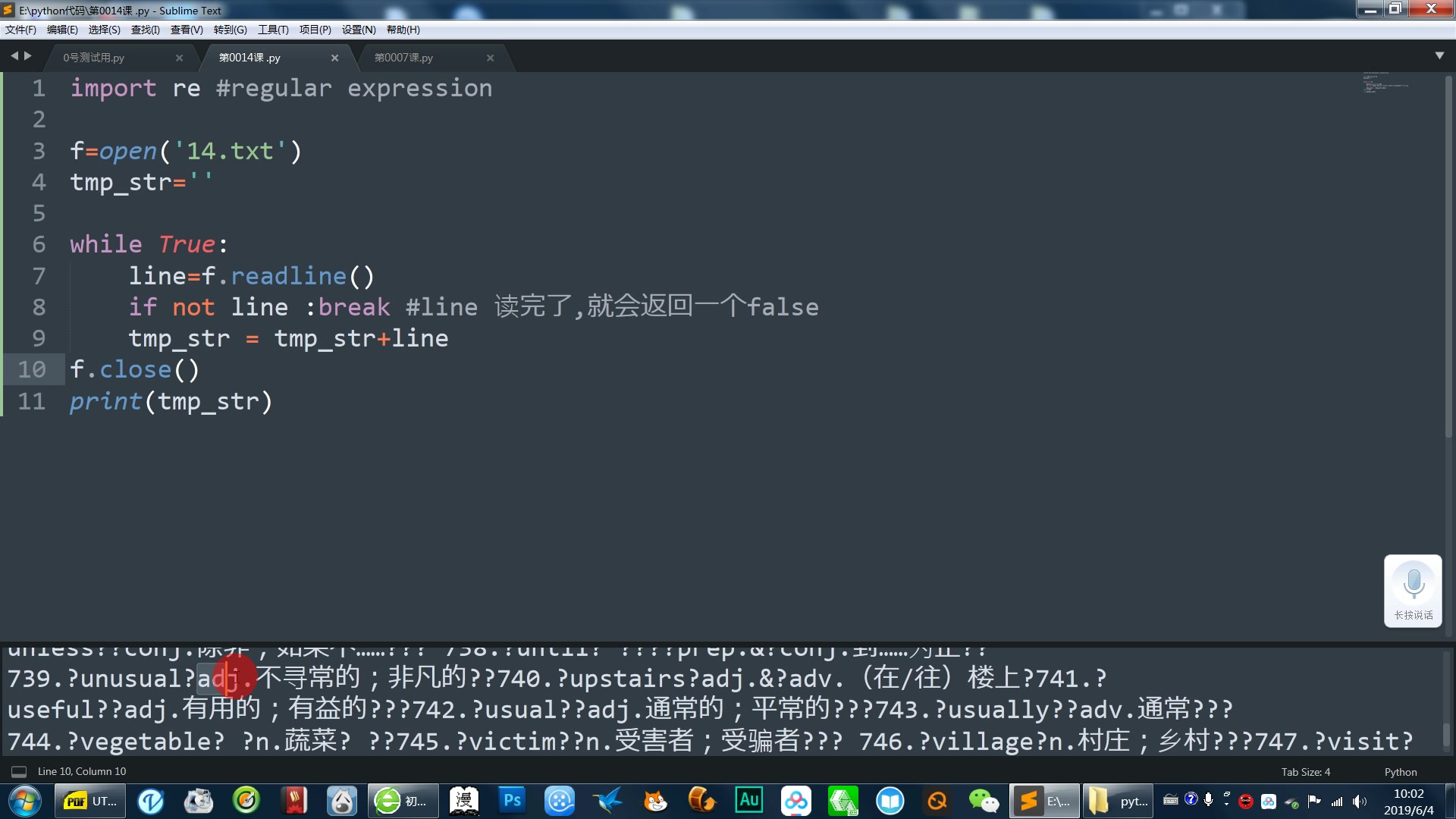Viewport: 1456px width, 819px height.
Task: Open the 查找(I) menu
Action: pos(145,30)
